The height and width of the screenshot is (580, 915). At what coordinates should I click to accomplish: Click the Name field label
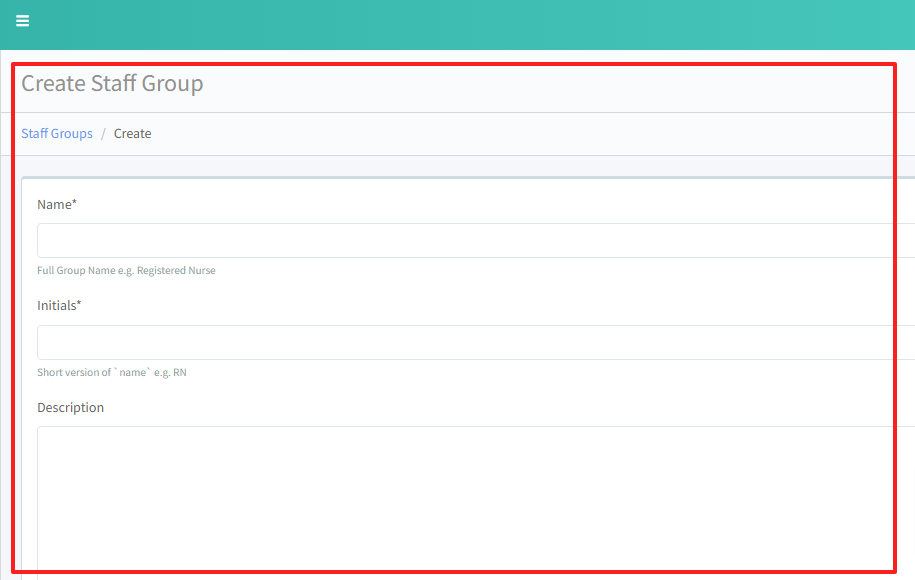54,205
